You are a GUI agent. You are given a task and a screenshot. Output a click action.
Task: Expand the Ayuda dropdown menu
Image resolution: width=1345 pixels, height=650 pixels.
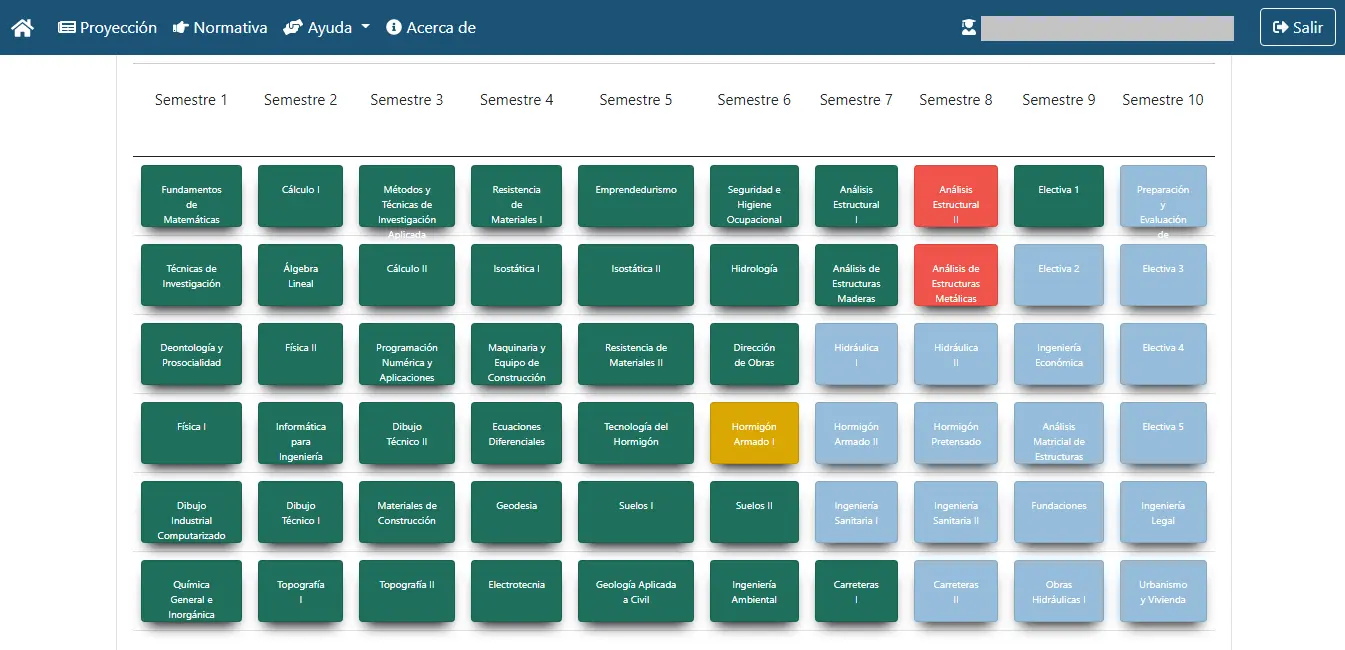327,28
